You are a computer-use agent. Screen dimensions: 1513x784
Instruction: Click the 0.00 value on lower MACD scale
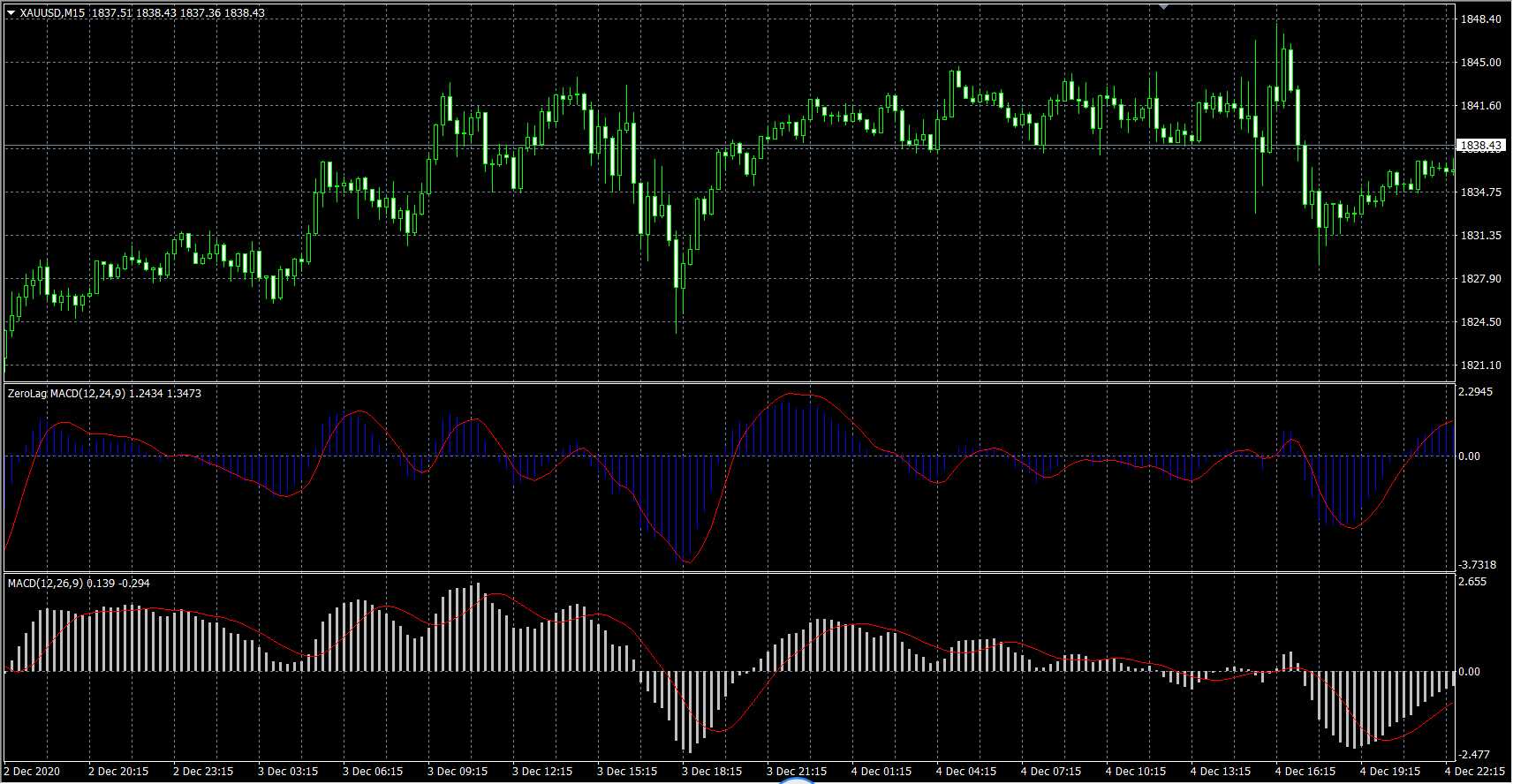[x=1469, y=672]
